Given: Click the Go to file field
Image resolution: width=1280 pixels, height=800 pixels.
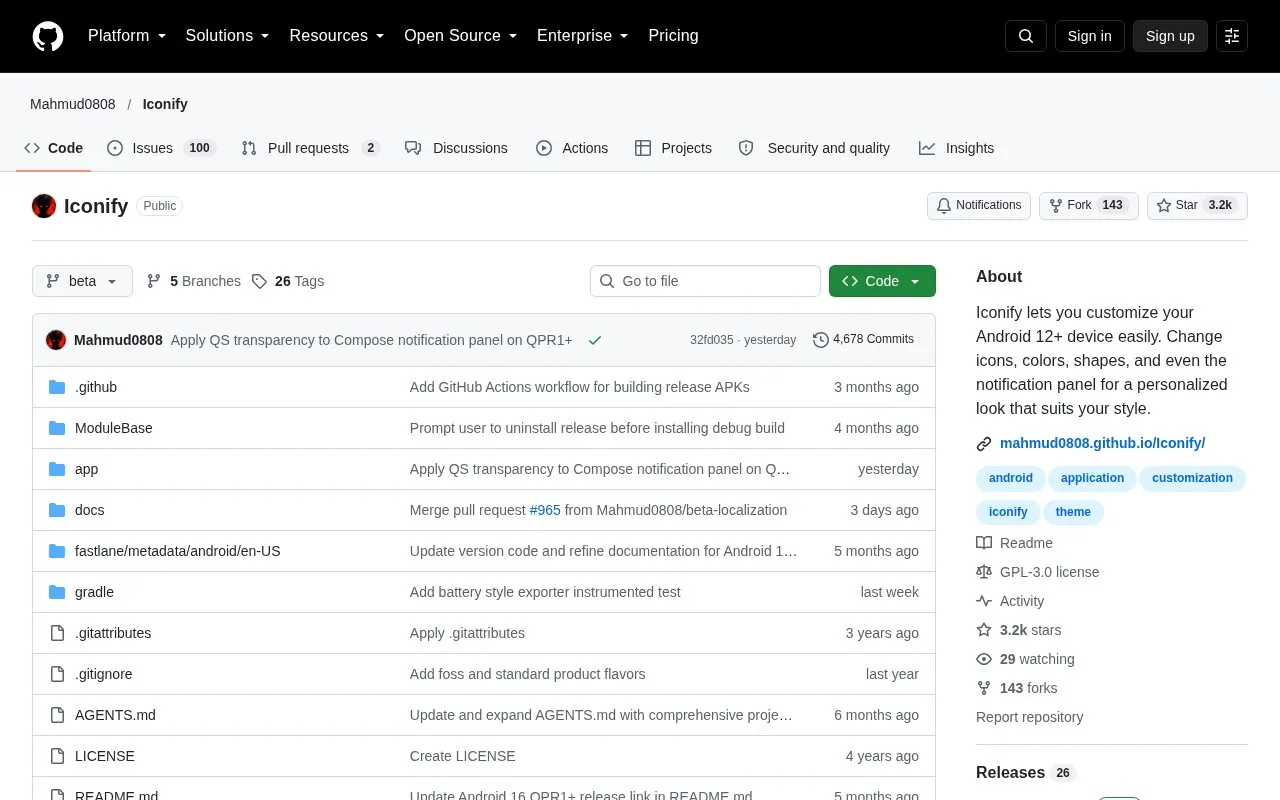Looking at the screenshot, I should (x=705, y=281).
